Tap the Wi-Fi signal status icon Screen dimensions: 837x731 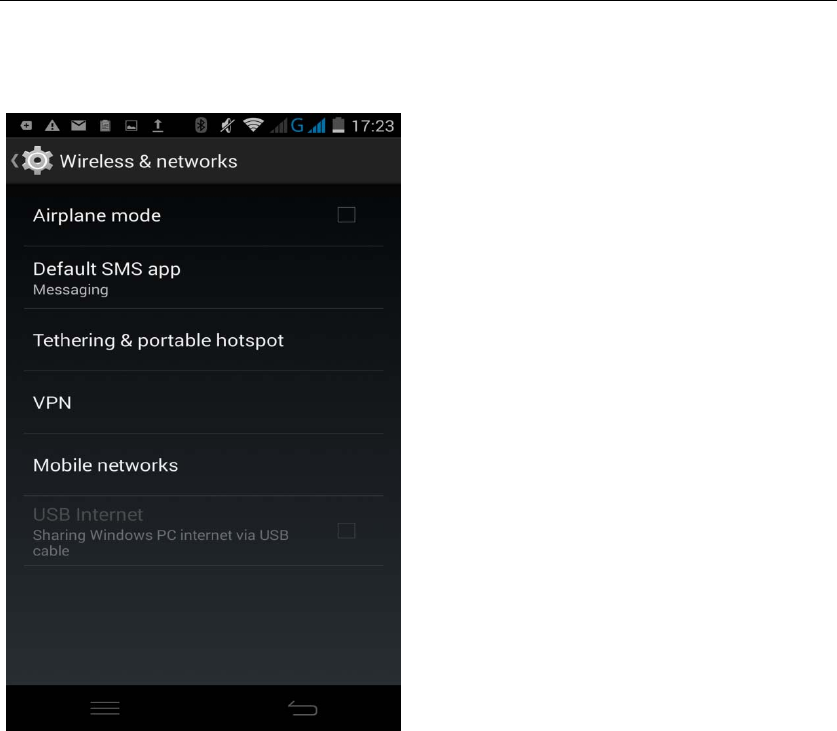253,125
